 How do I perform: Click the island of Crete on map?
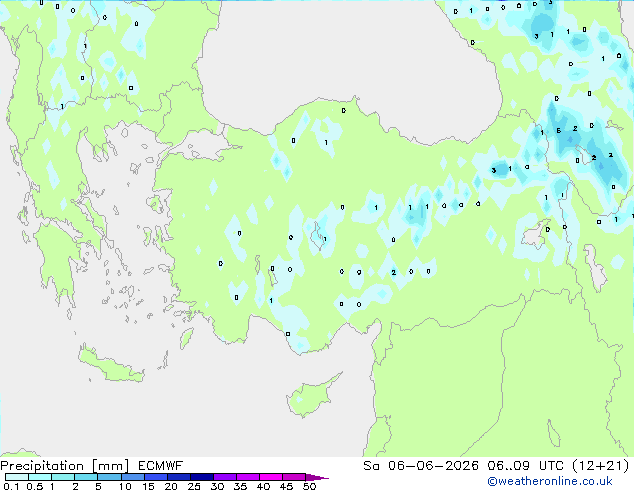click(111, 364)
